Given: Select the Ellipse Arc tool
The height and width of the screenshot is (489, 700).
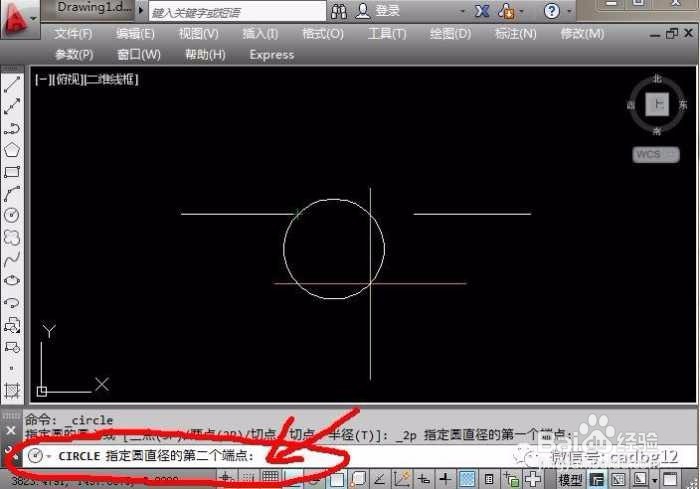Looking at the screenshot, I should tap(12, 303).
